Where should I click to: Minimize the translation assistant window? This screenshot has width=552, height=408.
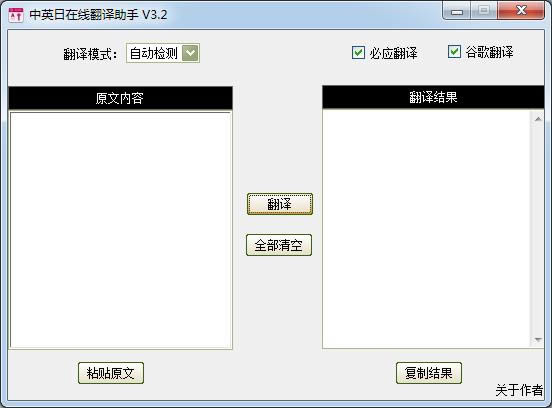pos(457,11)
